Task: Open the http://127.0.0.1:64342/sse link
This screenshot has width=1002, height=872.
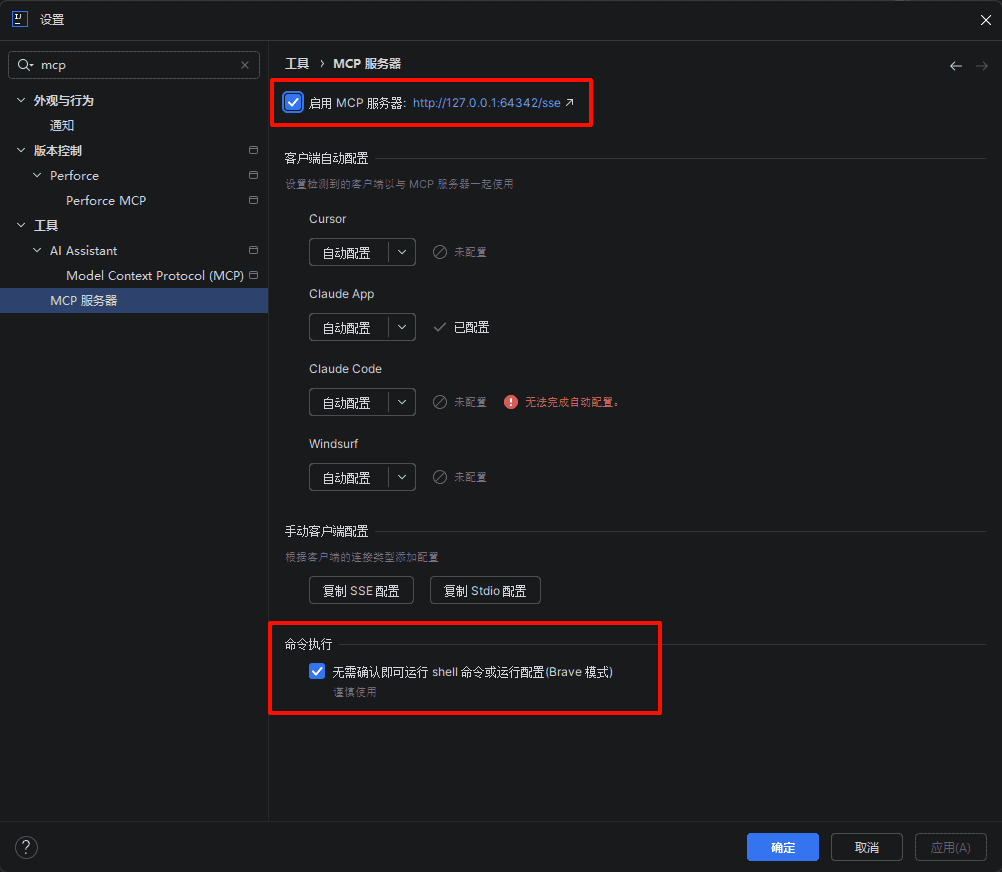Action: [492, 102]
